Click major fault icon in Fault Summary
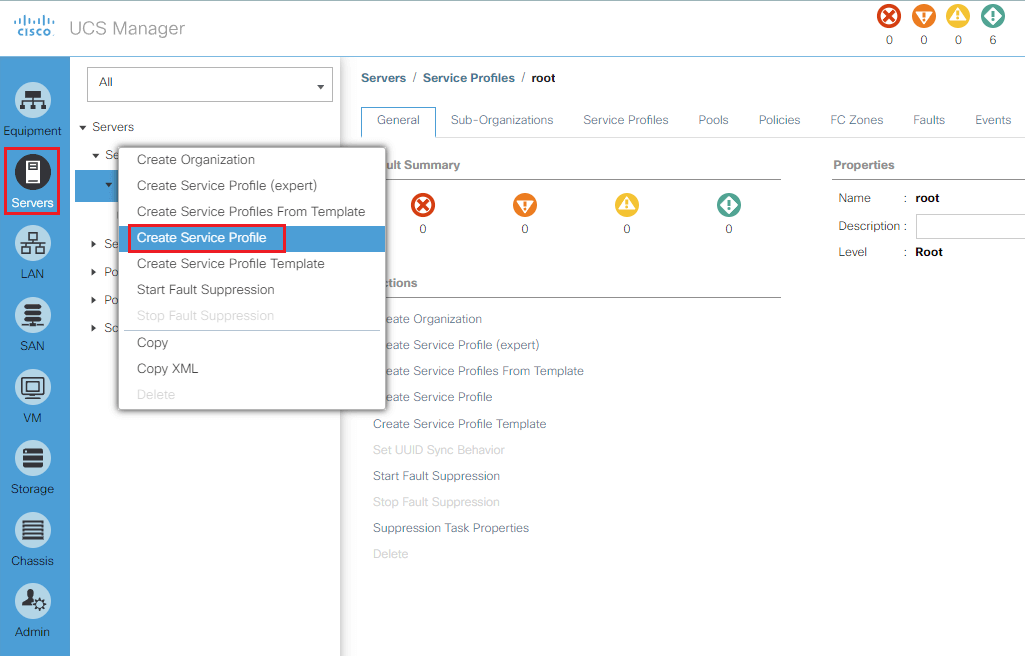 point(525,205)
